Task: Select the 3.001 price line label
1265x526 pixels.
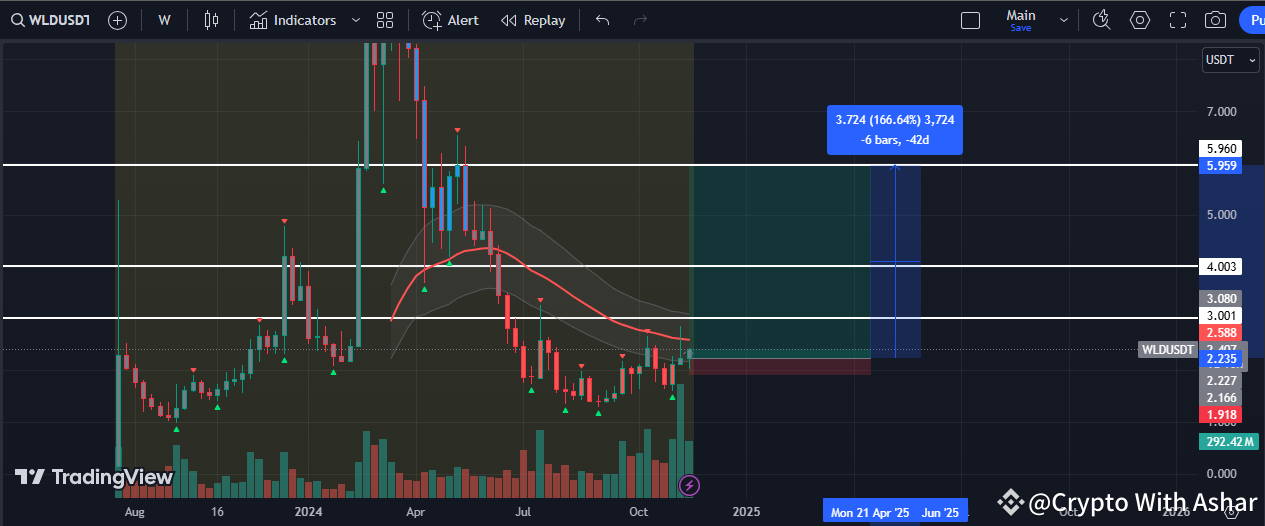Action: pyautogui.click(x=1219, y=316)
